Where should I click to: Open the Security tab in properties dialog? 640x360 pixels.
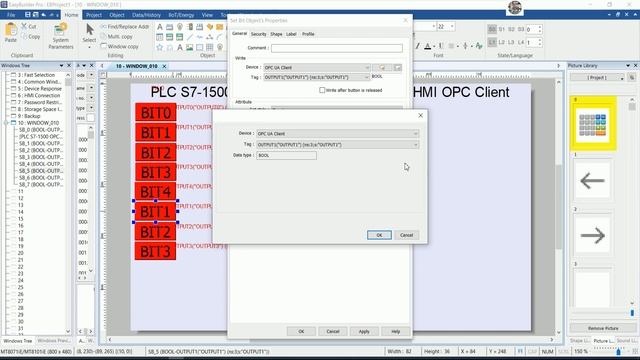(x=258, y=34)
